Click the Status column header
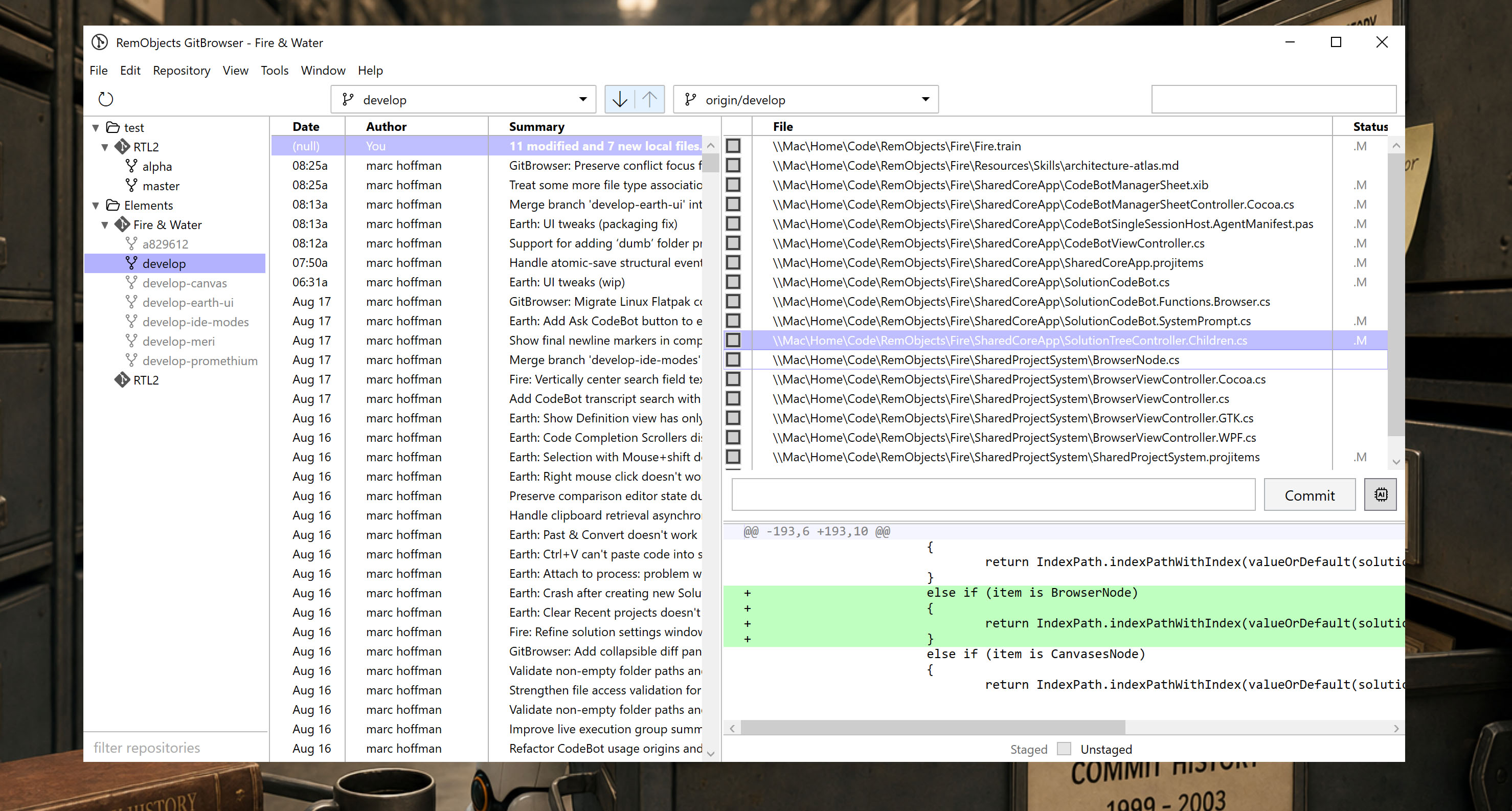Screen dimensions: 1512x811 coord(1370,126)
